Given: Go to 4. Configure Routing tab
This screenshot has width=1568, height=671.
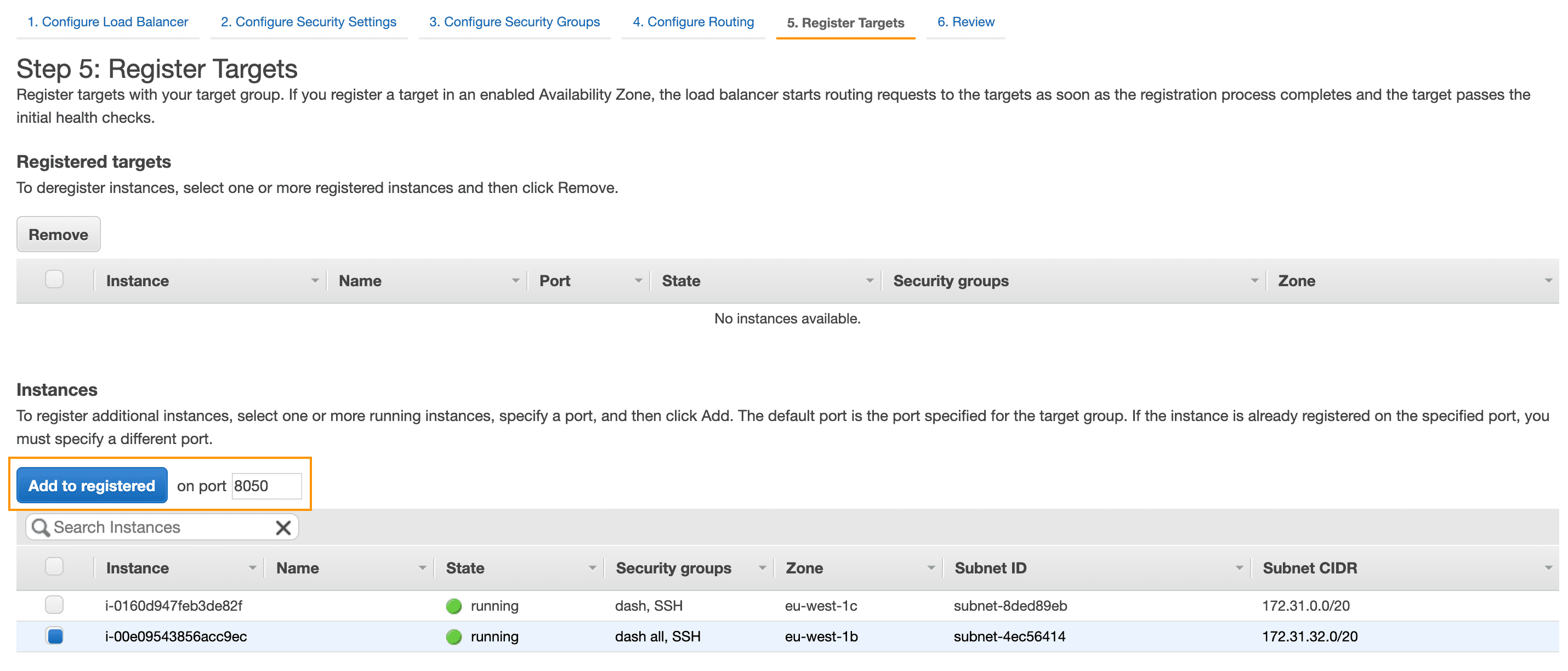Looking at the screenshot, I should click(x=694, y=22).
